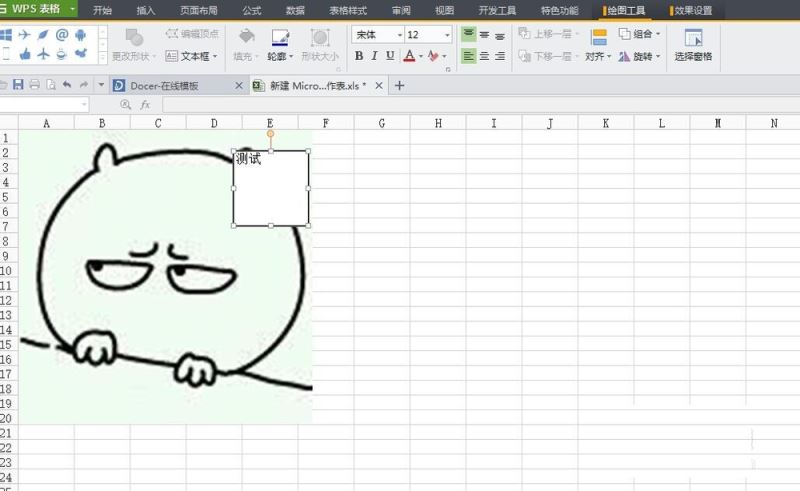Screen dimensions: 800x491
Task: Click the formula bar input field
Action: [x=481, y=105]
